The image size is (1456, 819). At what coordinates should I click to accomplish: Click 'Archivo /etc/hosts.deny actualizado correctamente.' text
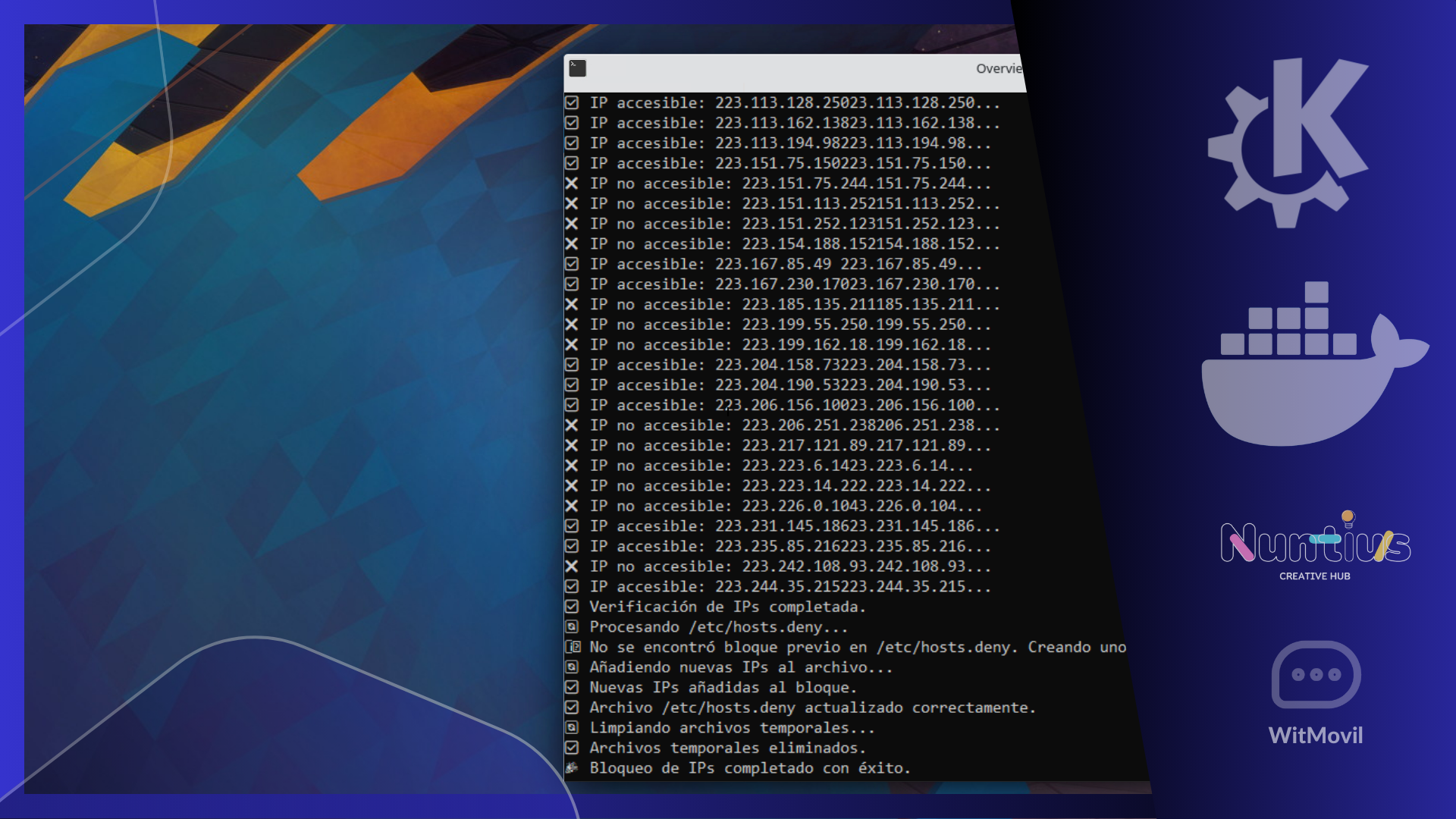[x=812, y=707]
